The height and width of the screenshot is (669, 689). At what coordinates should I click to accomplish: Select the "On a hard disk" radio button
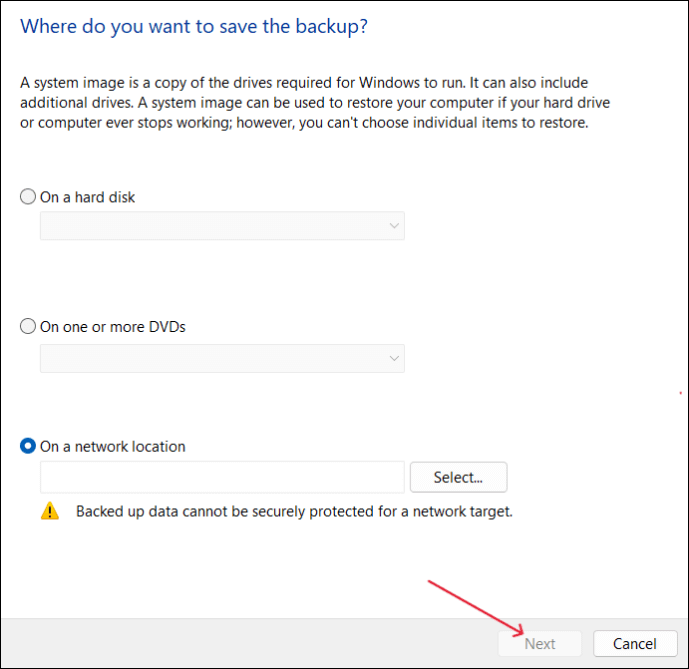coord(28,197)
